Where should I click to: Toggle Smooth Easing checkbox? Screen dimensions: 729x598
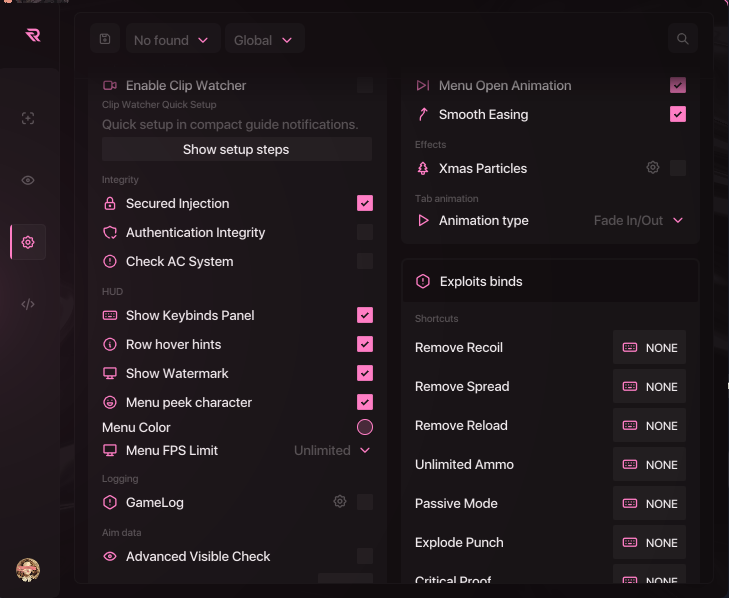point(678,114)
